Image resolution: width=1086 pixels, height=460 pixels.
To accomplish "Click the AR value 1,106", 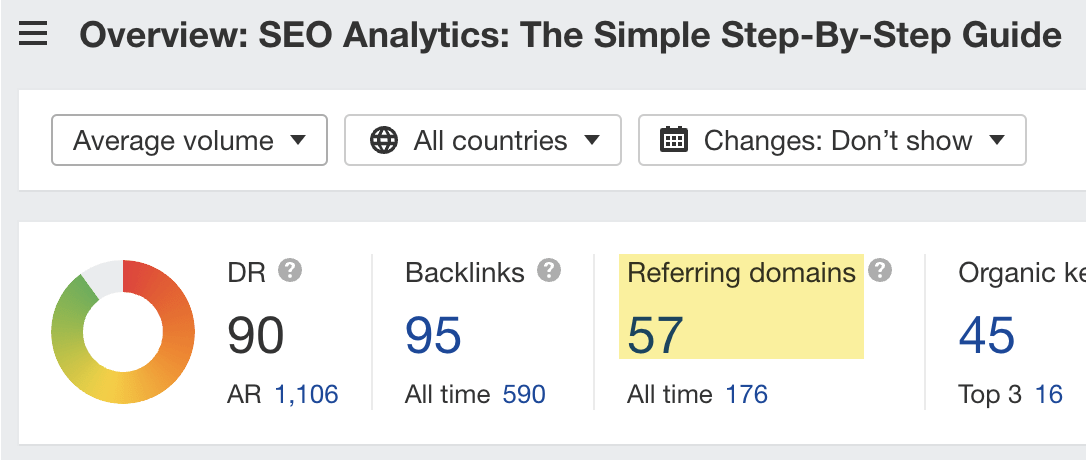I will tap(307, 395).
